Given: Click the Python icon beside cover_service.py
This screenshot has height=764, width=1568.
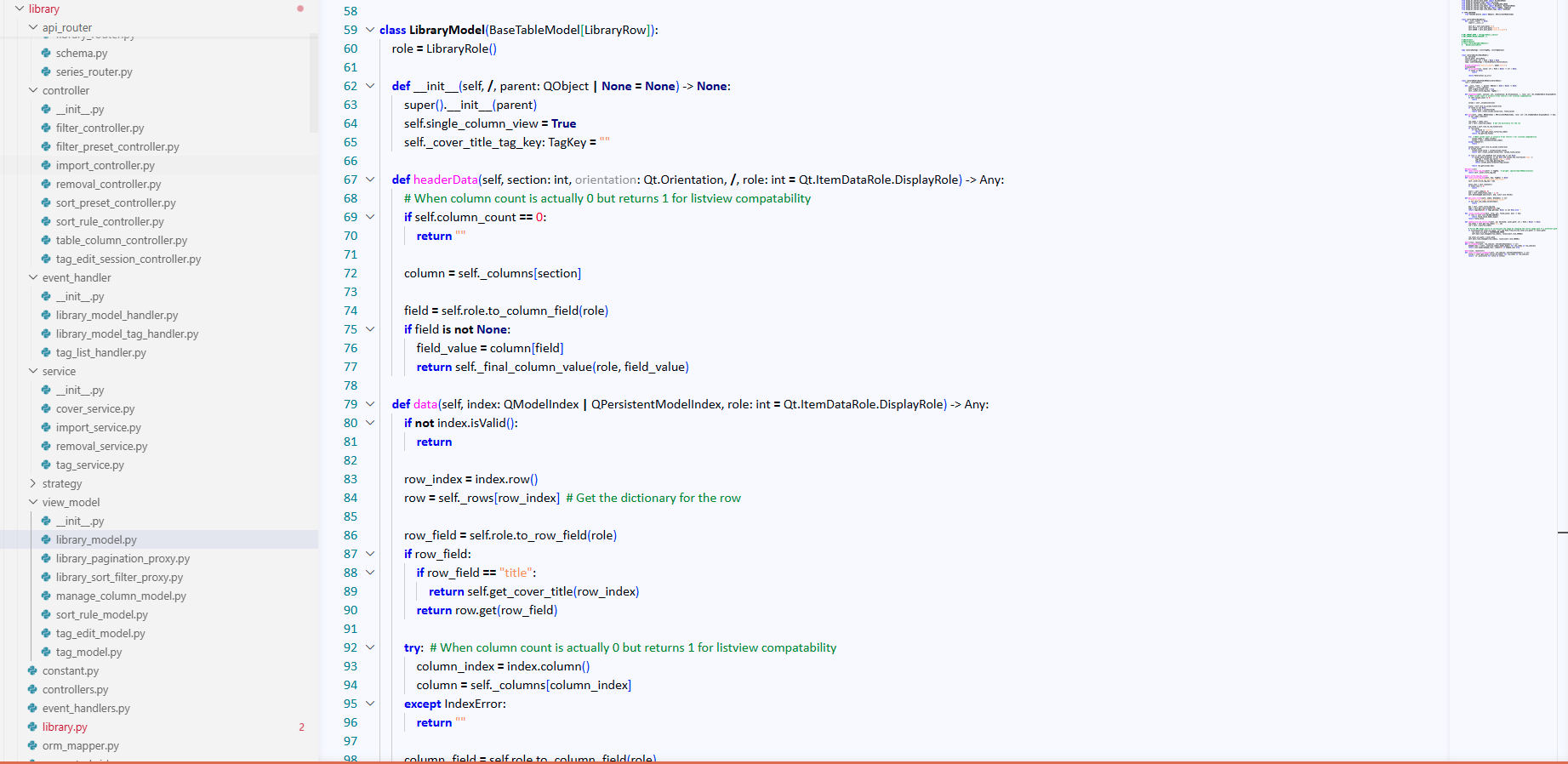Looking at the screenshot, I should point(46,408).
